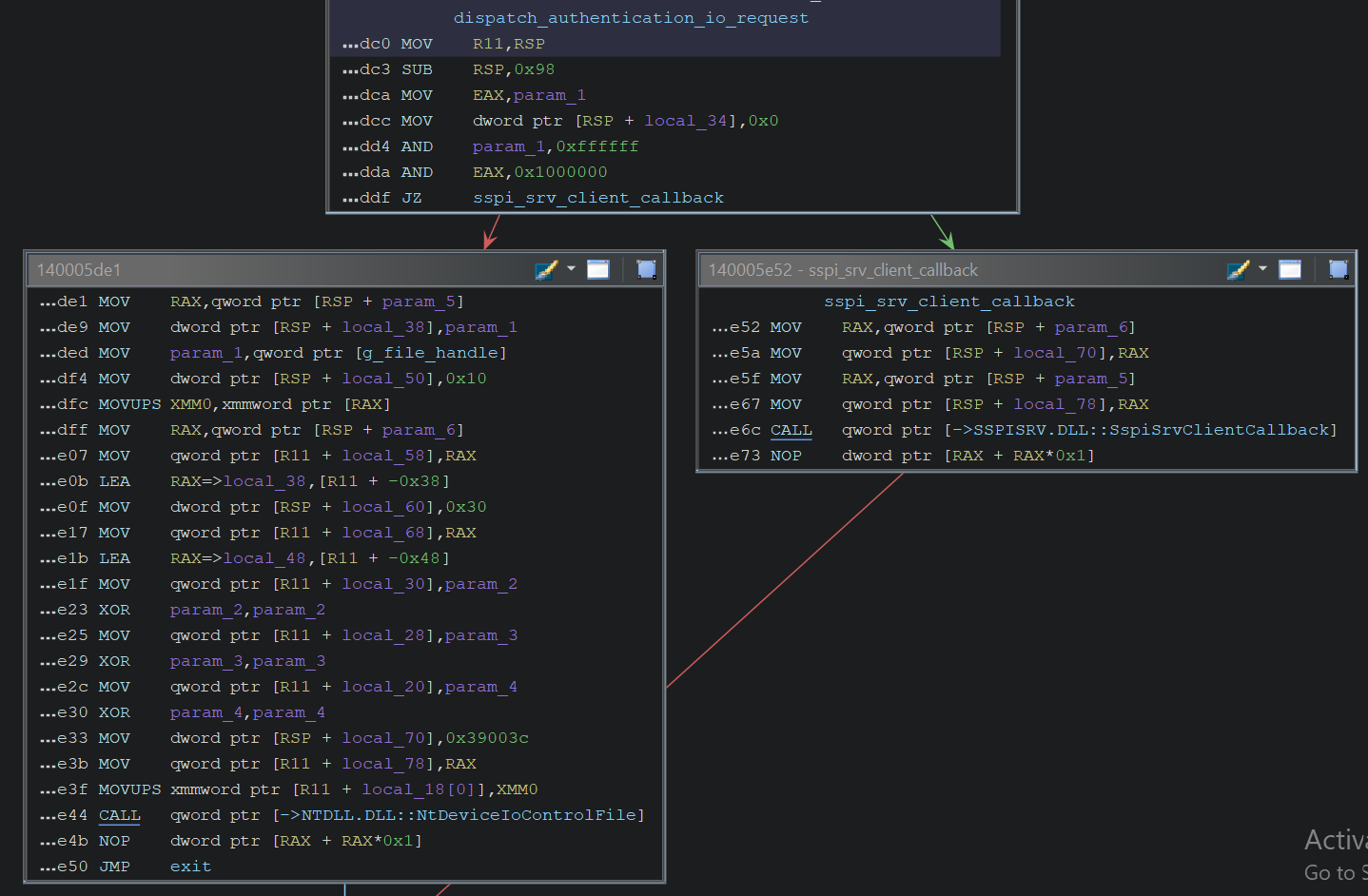Click 'local_38' operand at de9

pos(383,327)
